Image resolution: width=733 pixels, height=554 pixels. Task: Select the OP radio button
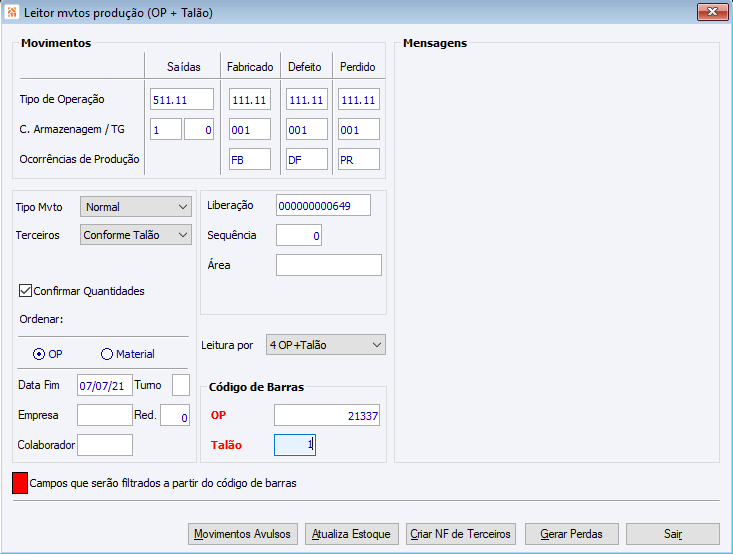pos(39,354)
